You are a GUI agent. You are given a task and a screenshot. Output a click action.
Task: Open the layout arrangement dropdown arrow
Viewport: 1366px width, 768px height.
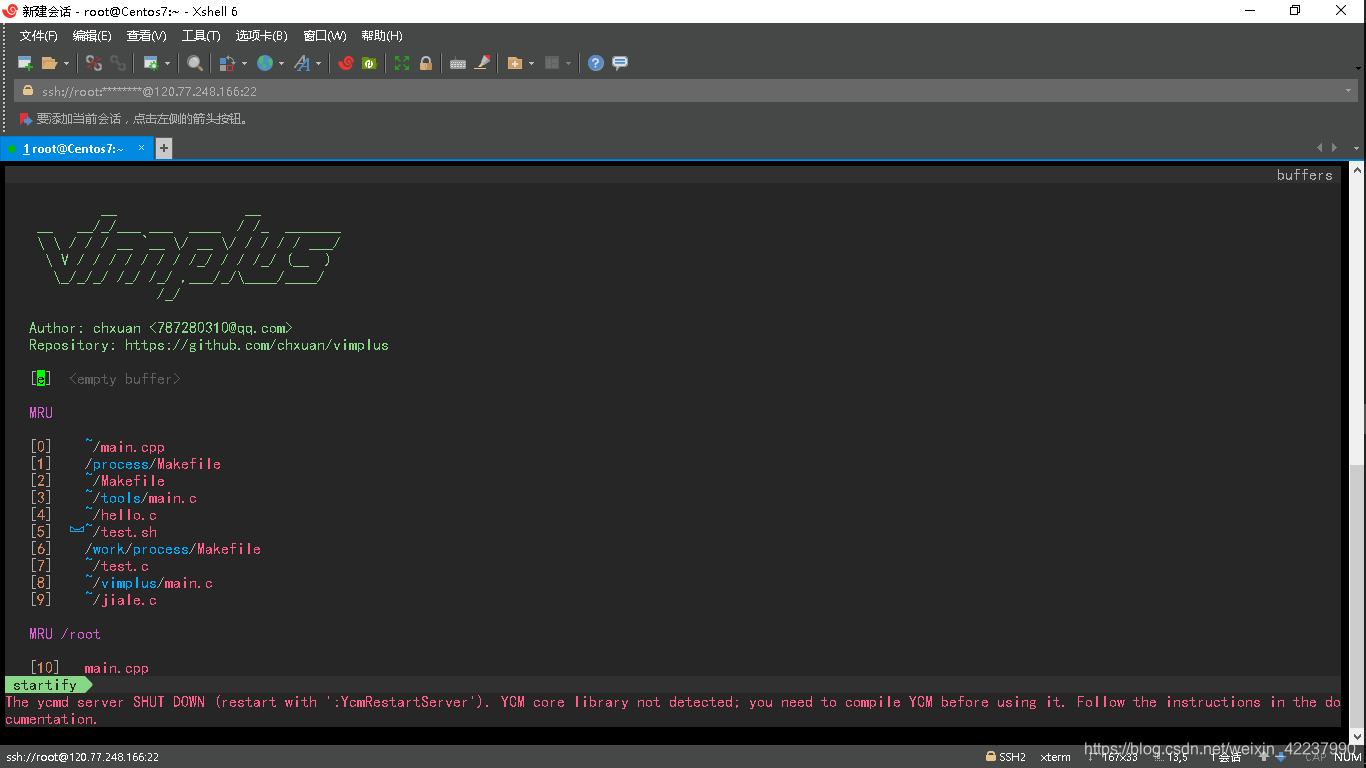(x=568, y=63)
